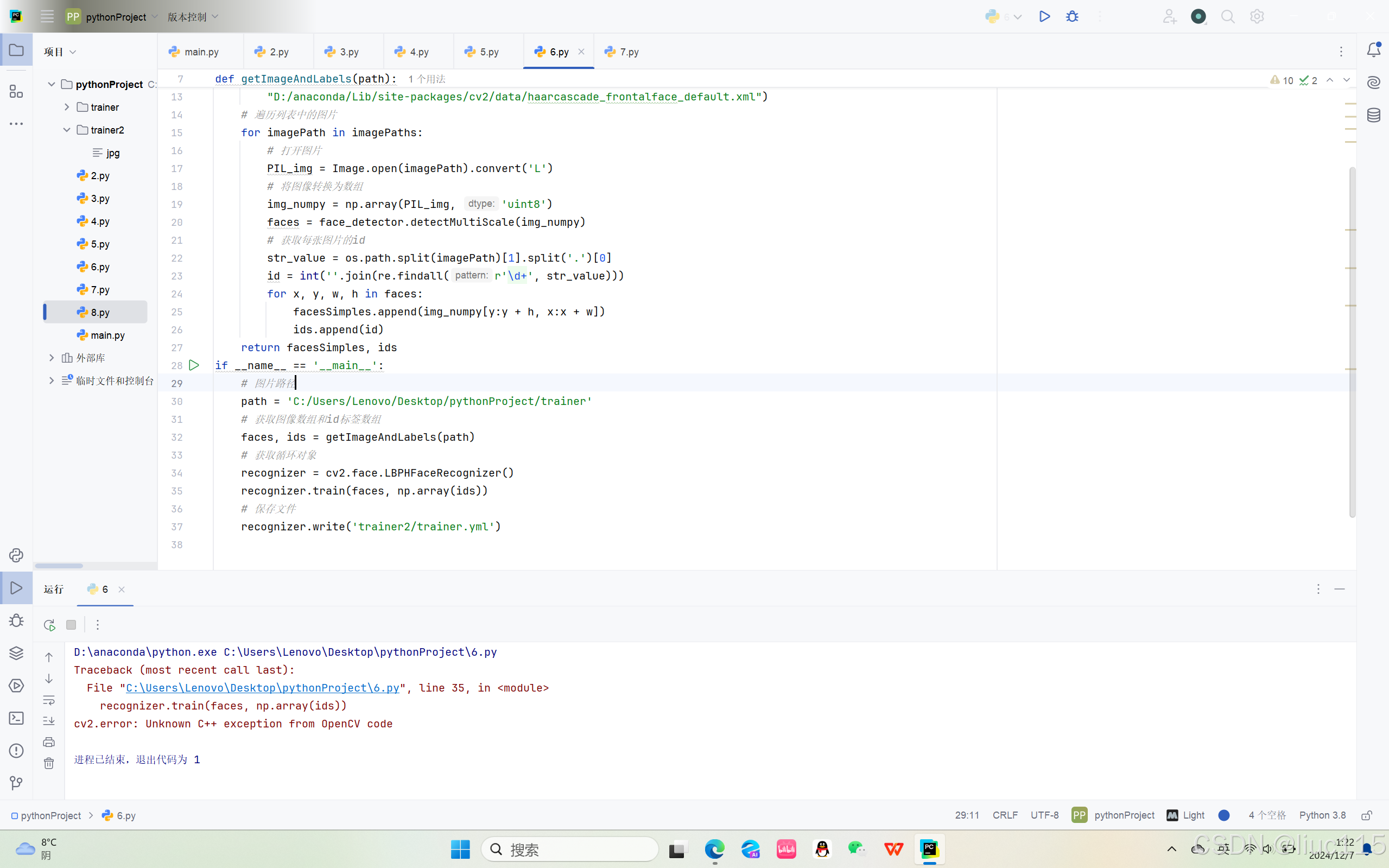Click the Windows taskbar search box
Screen dimensions: 1389x868
point(569,849)
